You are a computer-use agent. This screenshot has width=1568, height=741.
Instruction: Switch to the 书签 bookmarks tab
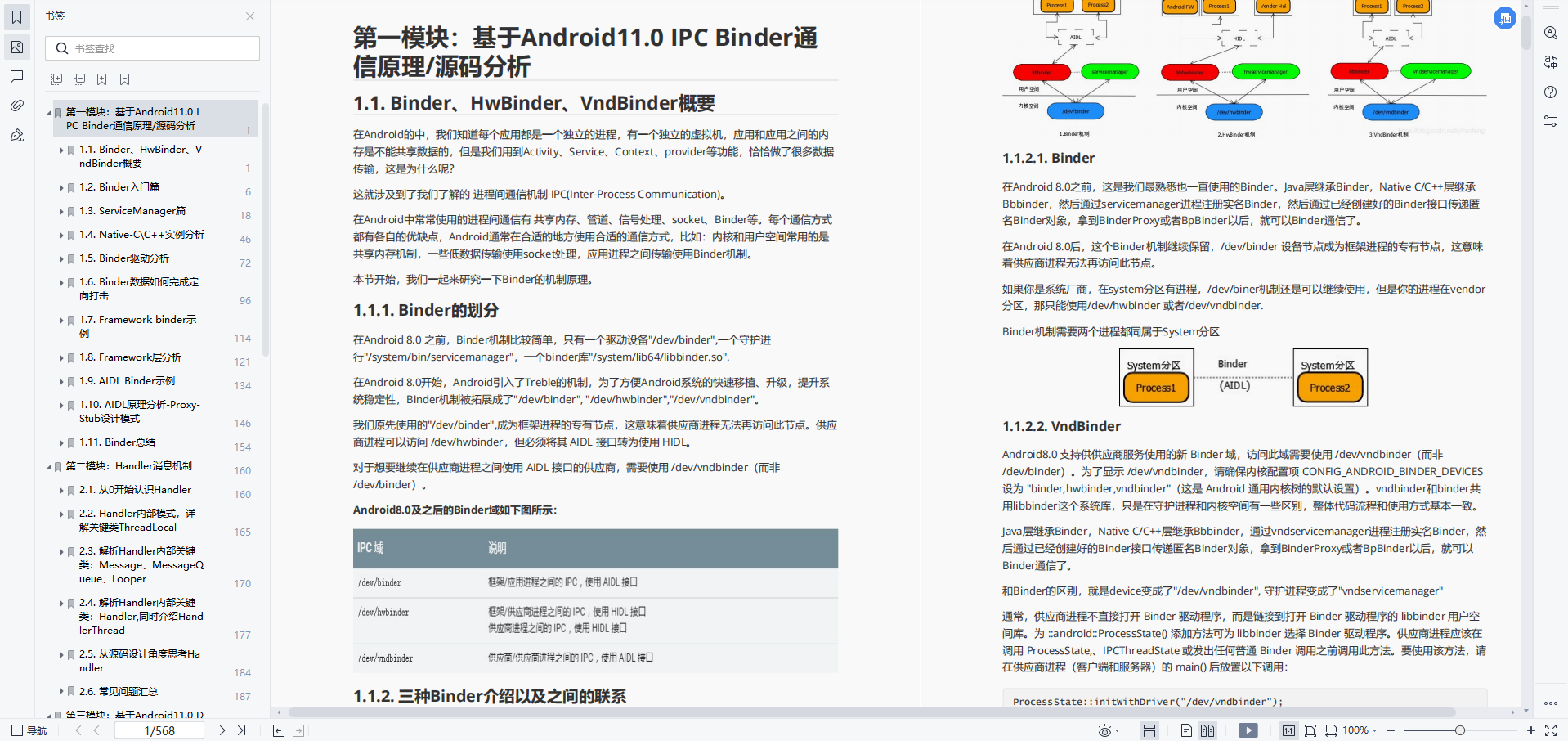pos(16,16)
